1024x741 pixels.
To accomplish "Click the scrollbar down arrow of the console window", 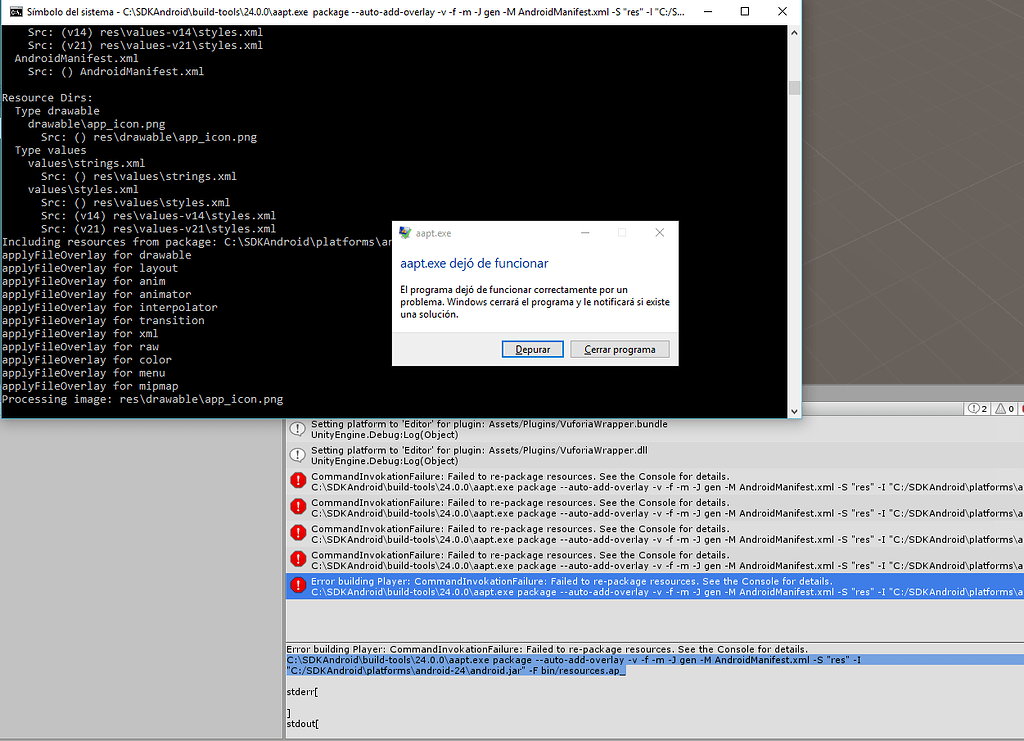I will pos(793,410).
